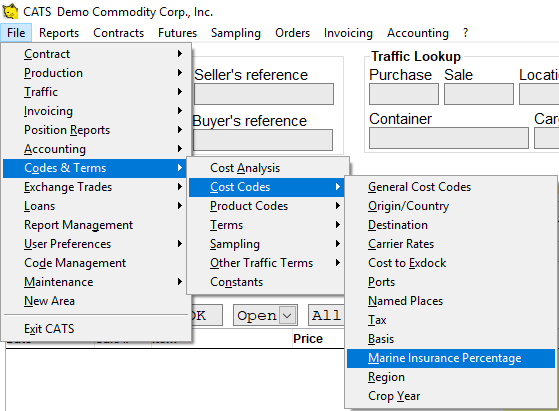Viewport: 559px width, 411px height.
Task: Expand the Production submenu
Action: click(x=94, y=73)
